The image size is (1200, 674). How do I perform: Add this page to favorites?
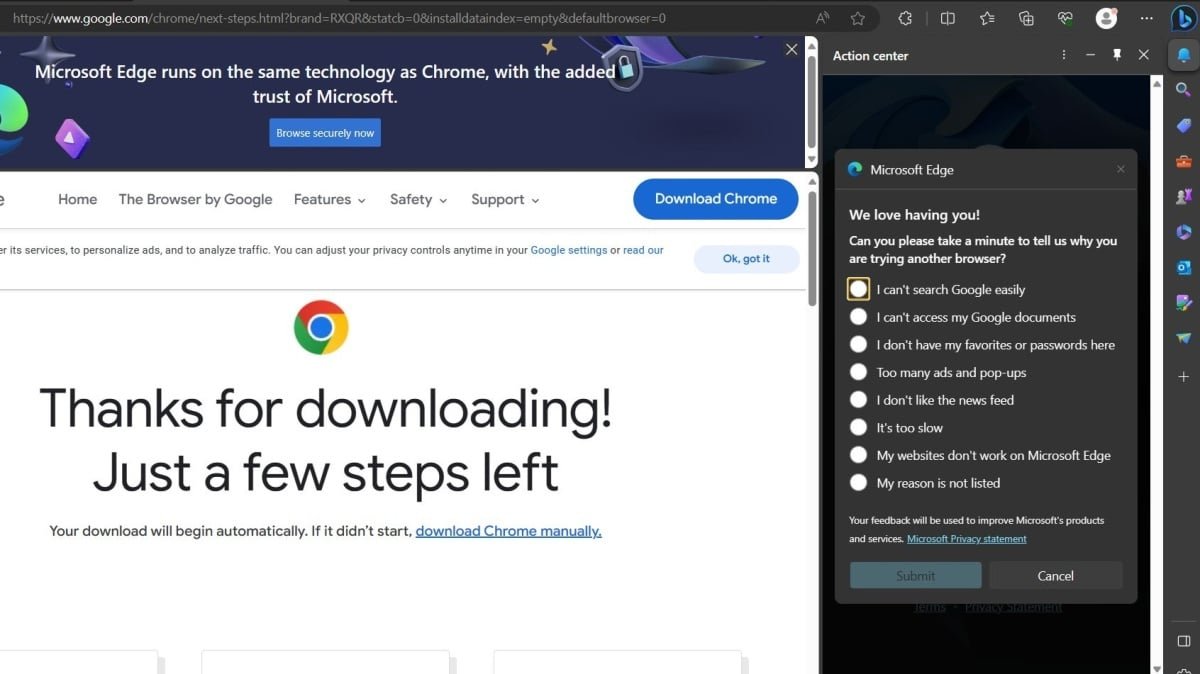point(857,17)
